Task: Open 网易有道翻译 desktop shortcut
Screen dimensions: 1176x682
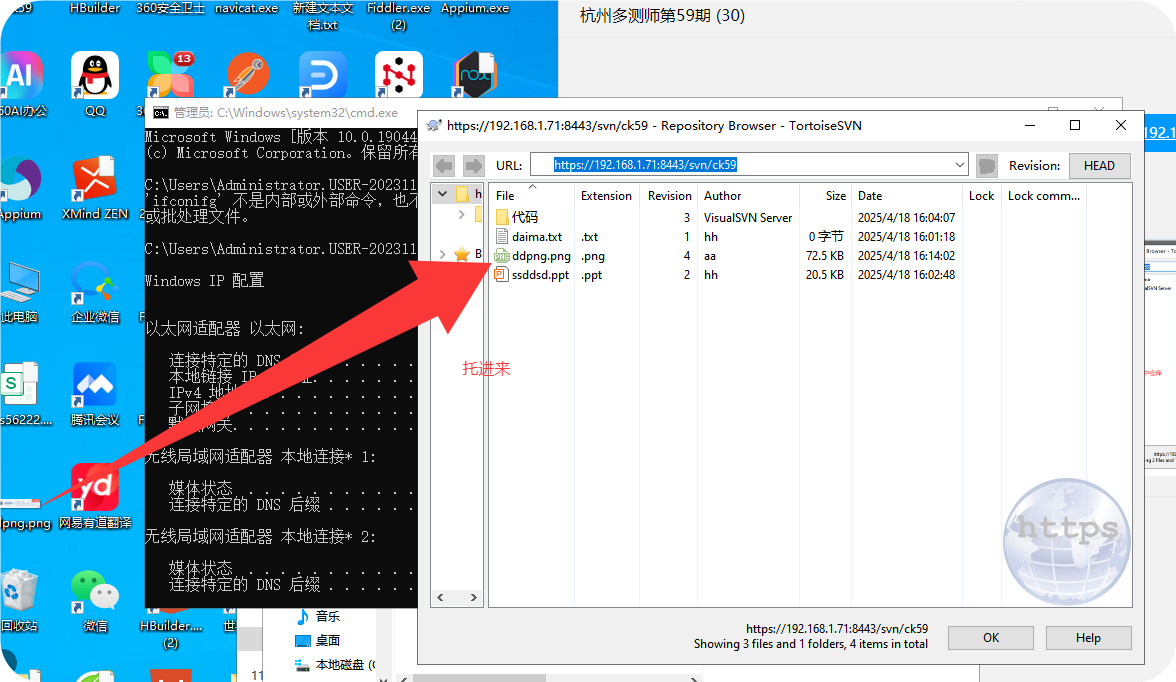Action: click(95, 497)
